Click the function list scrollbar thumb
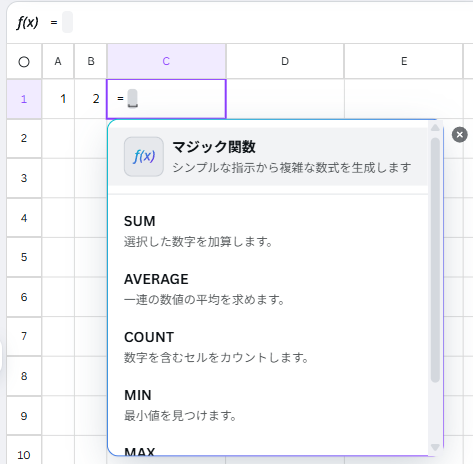 (x=435, y=260)
